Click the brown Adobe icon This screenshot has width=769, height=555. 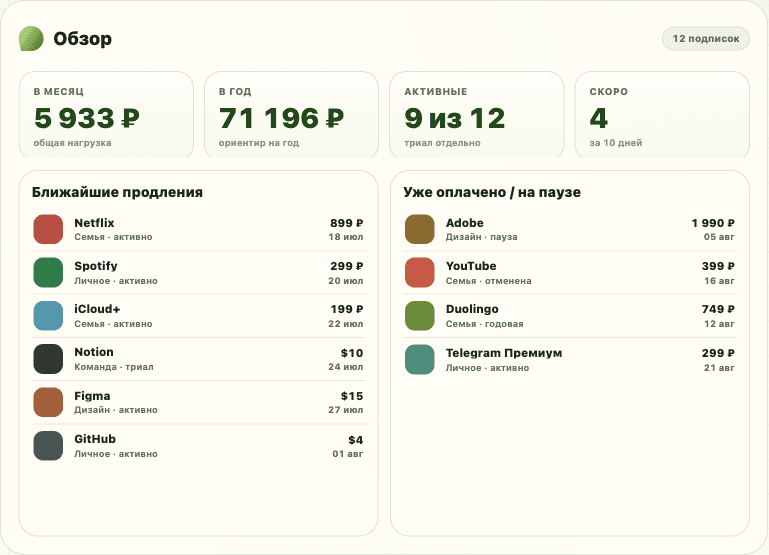(x=420, y=229)
